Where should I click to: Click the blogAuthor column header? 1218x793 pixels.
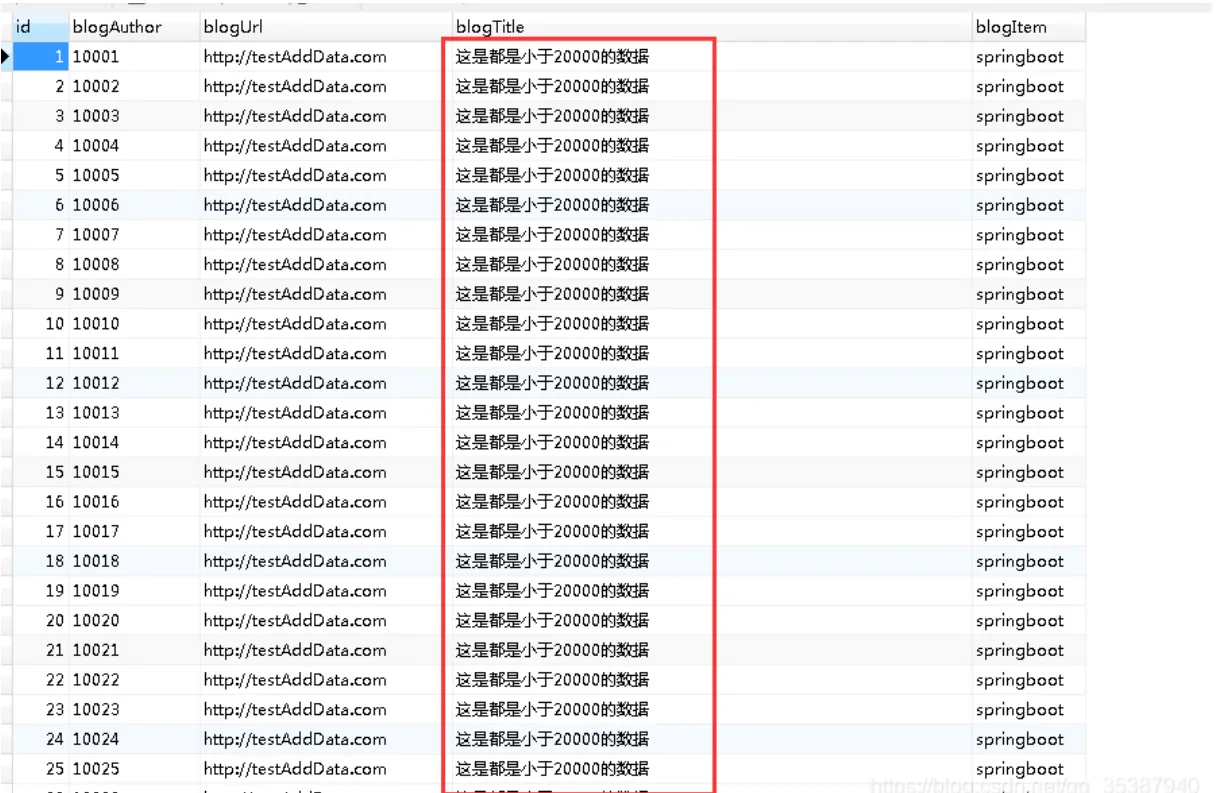point(134,27)
